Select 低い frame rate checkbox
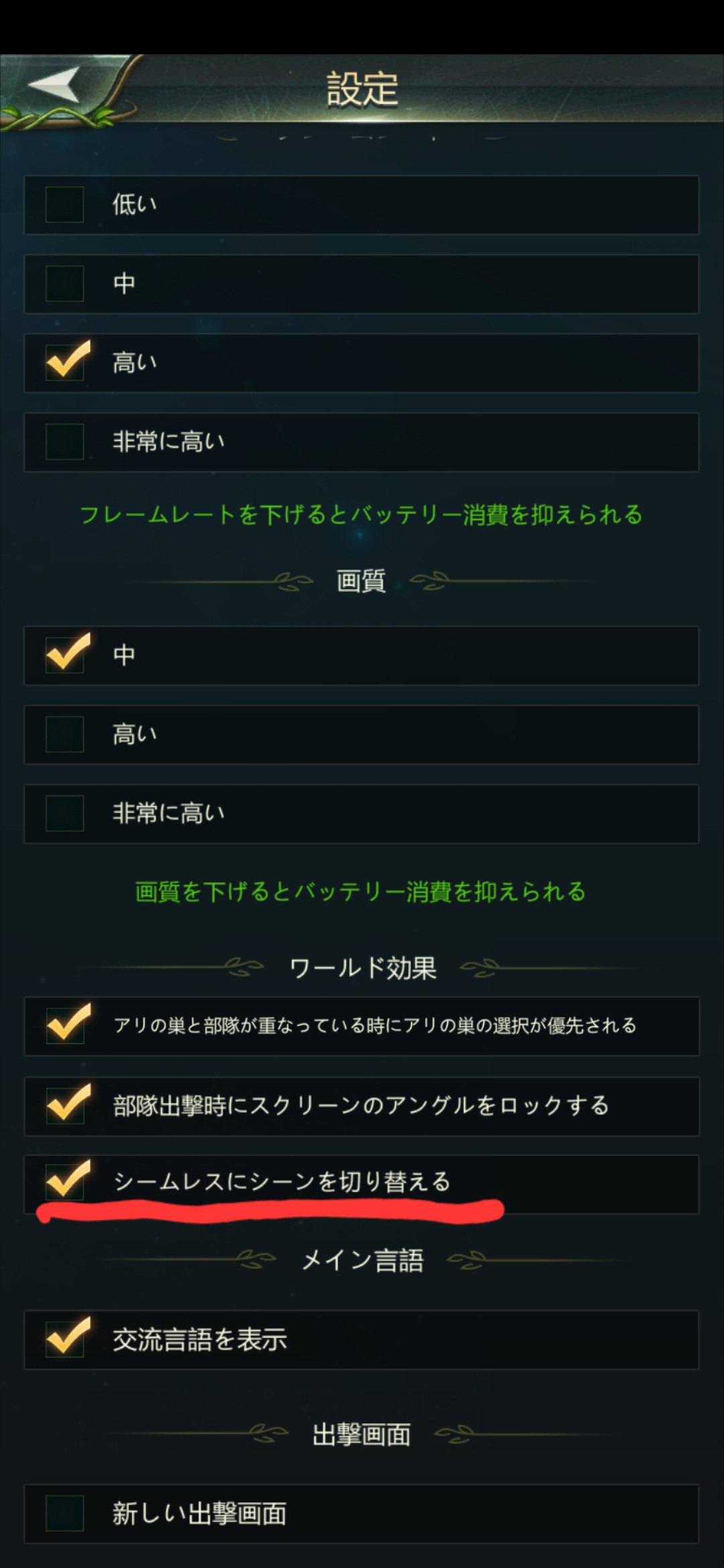The height and width of the screenshot is (1568, 724). (x=64, y=204)
